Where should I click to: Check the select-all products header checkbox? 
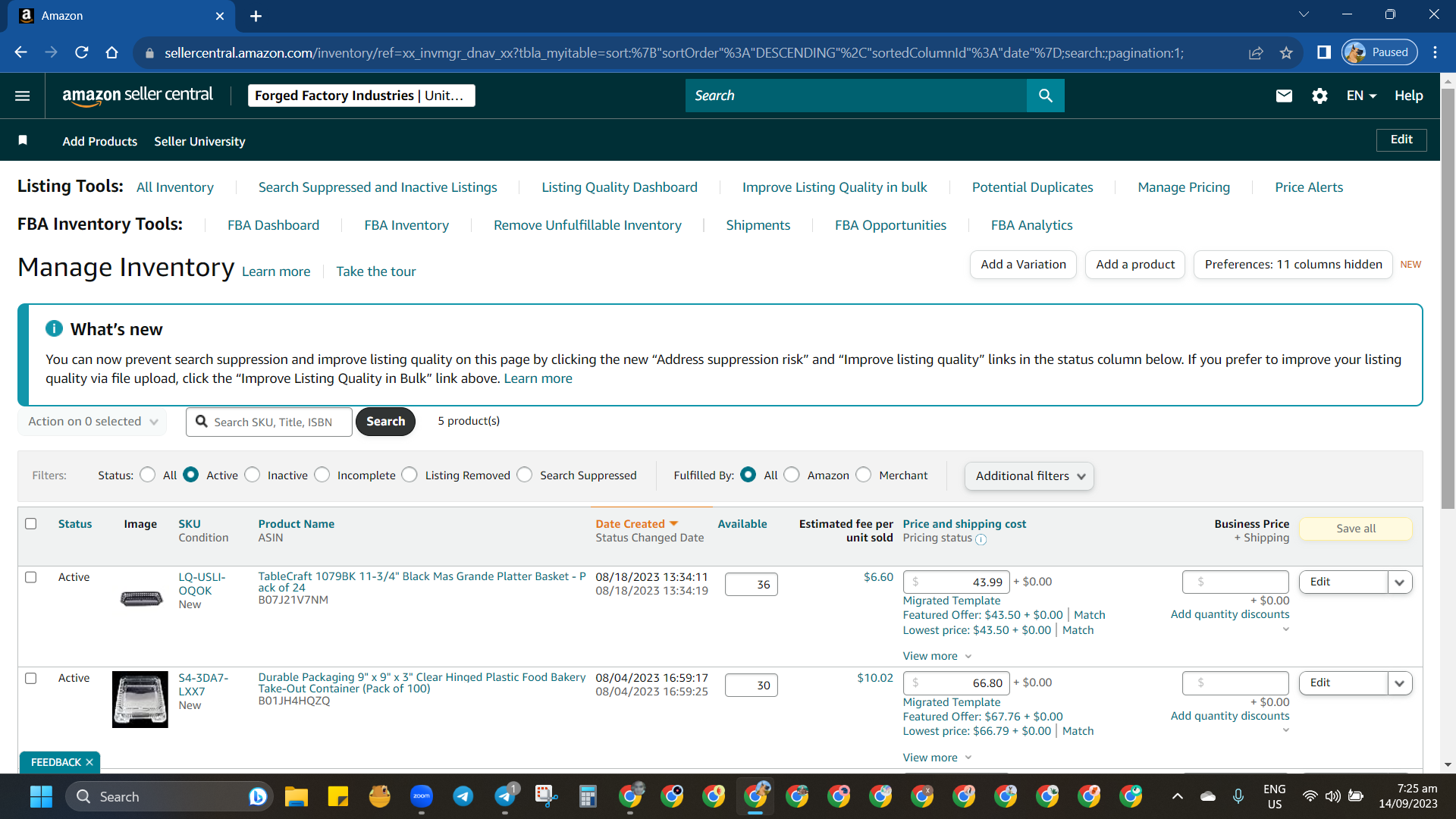coord(31,523)
